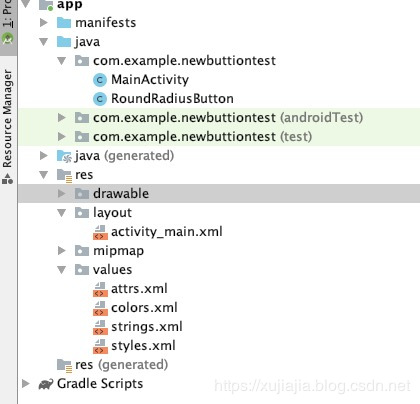
Task: Click the Android robot icon in sidebar
Action: tap(8, 39)
